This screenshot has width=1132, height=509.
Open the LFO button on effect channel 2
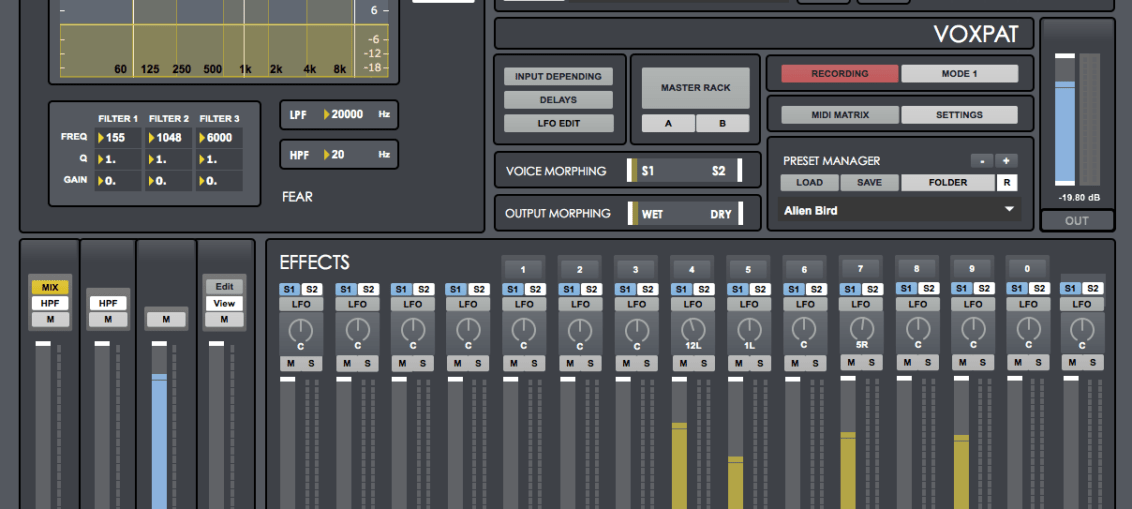point(580,304)
